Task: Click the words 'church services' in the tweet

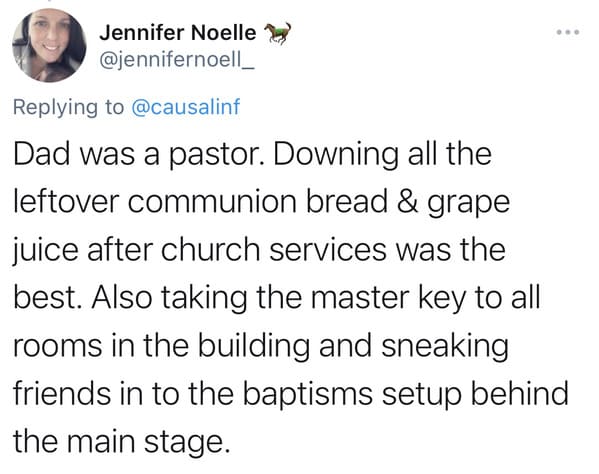Action: pyautogui.click(x=274, y=250)
